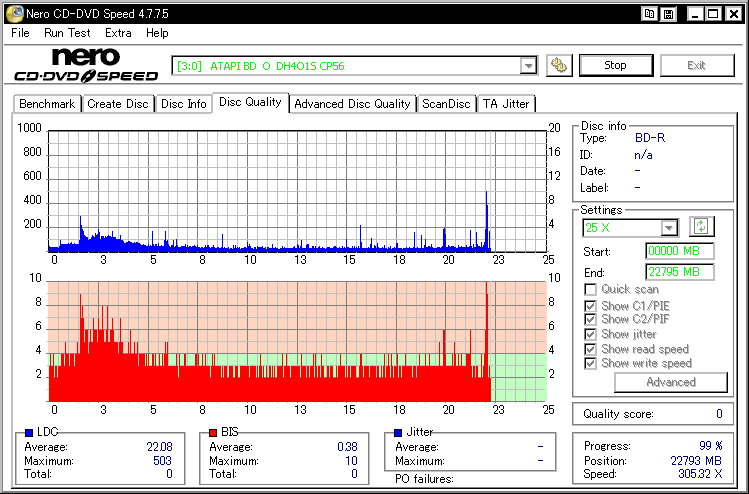Switch to the Create Disc tab
This screenshot has height=494, width=749.
click(x=118, y=104)
